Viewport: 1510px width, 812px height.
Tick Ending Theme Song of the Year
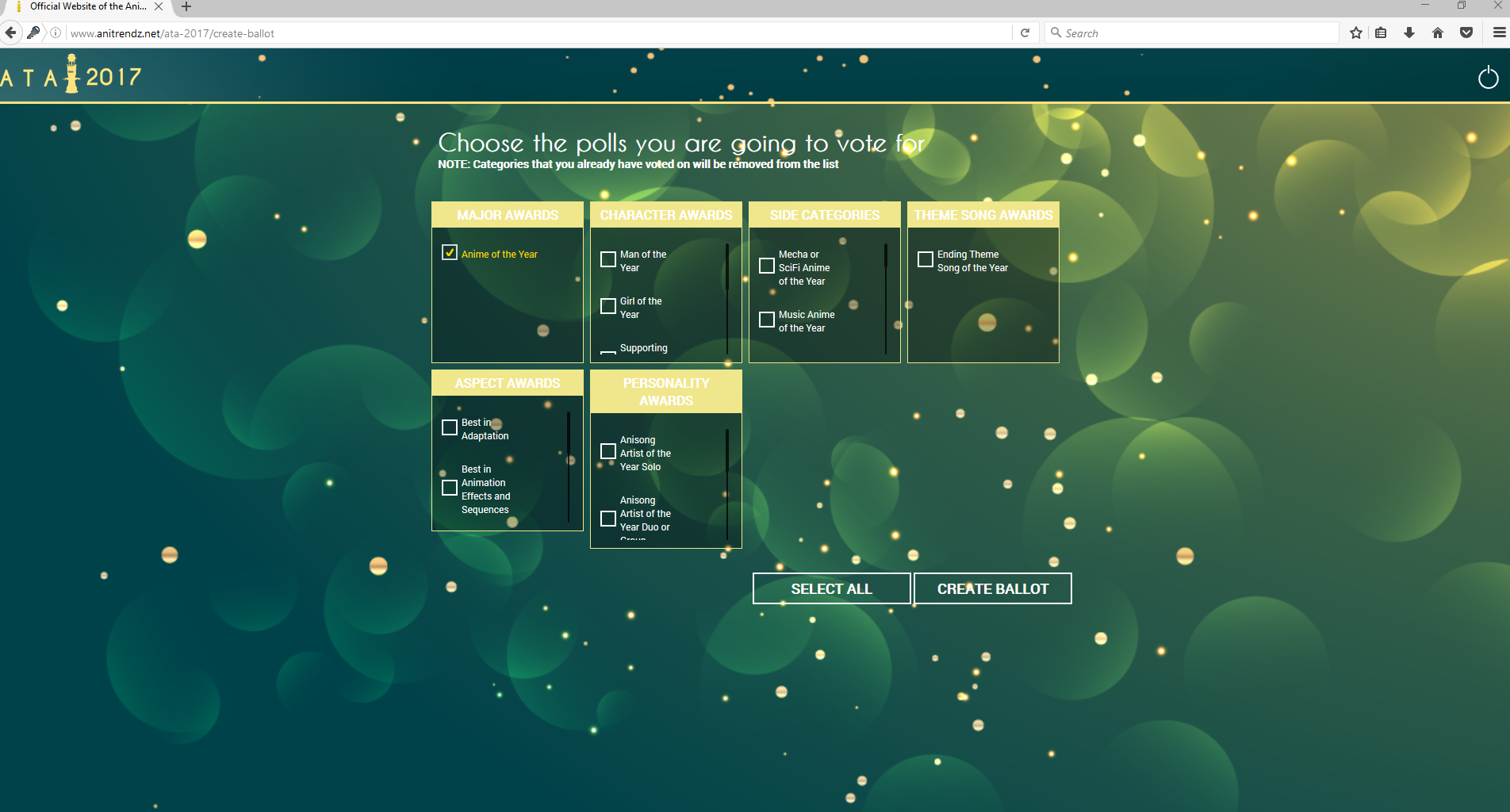point(926,259)
